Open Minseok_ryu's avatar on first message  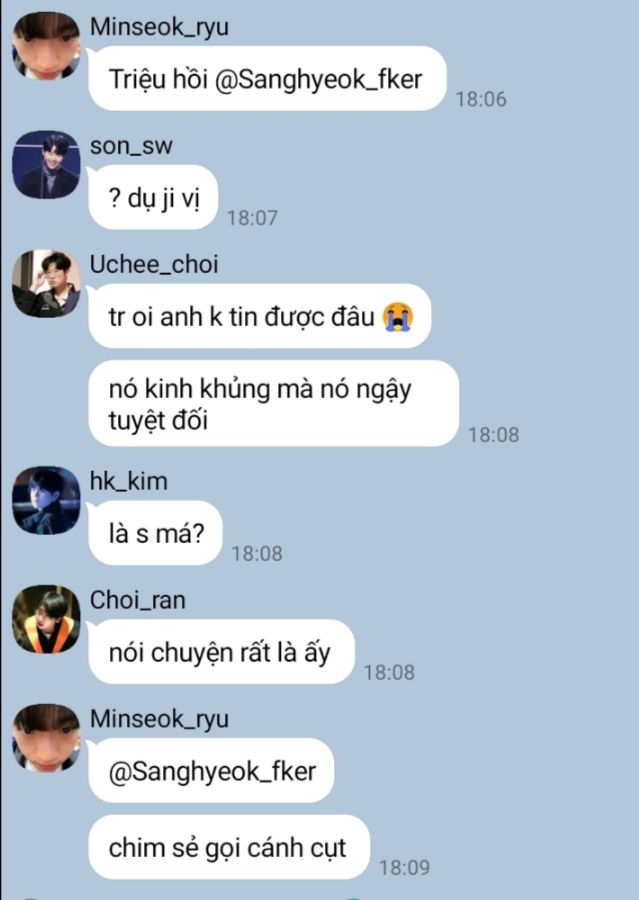tap(47, 45)
